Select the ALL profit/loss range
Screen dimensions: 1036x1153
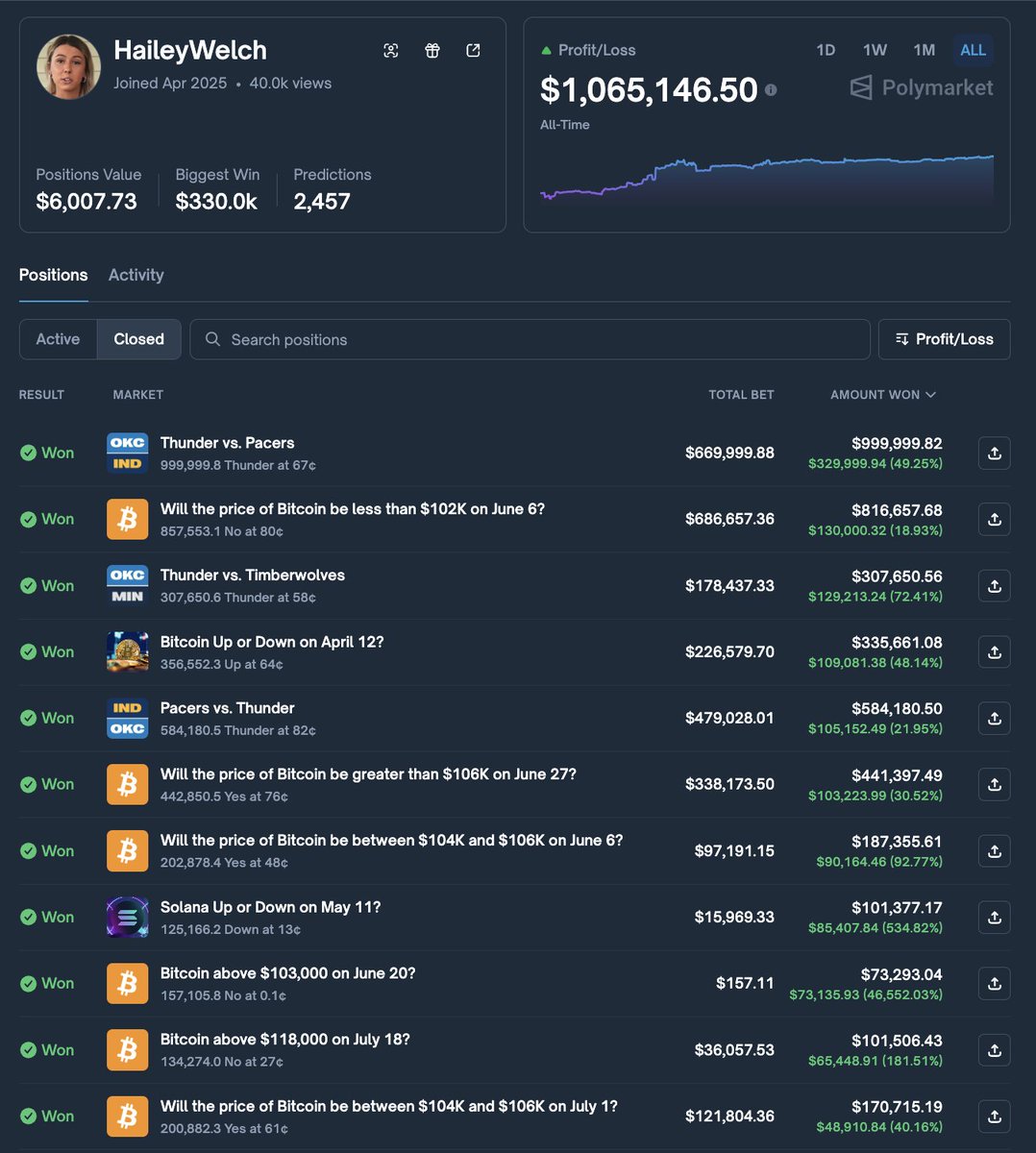974,50
